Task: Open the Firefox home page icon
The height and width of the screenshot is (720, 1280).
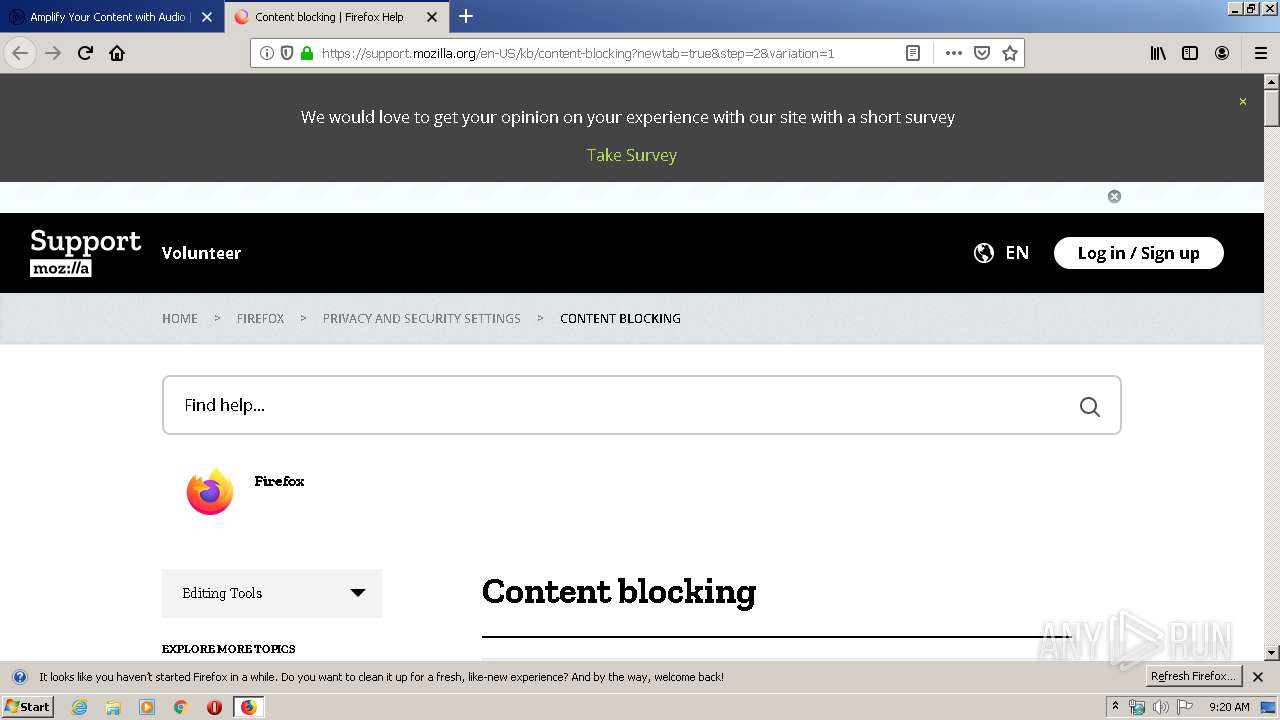Action: tap(117, 53)
